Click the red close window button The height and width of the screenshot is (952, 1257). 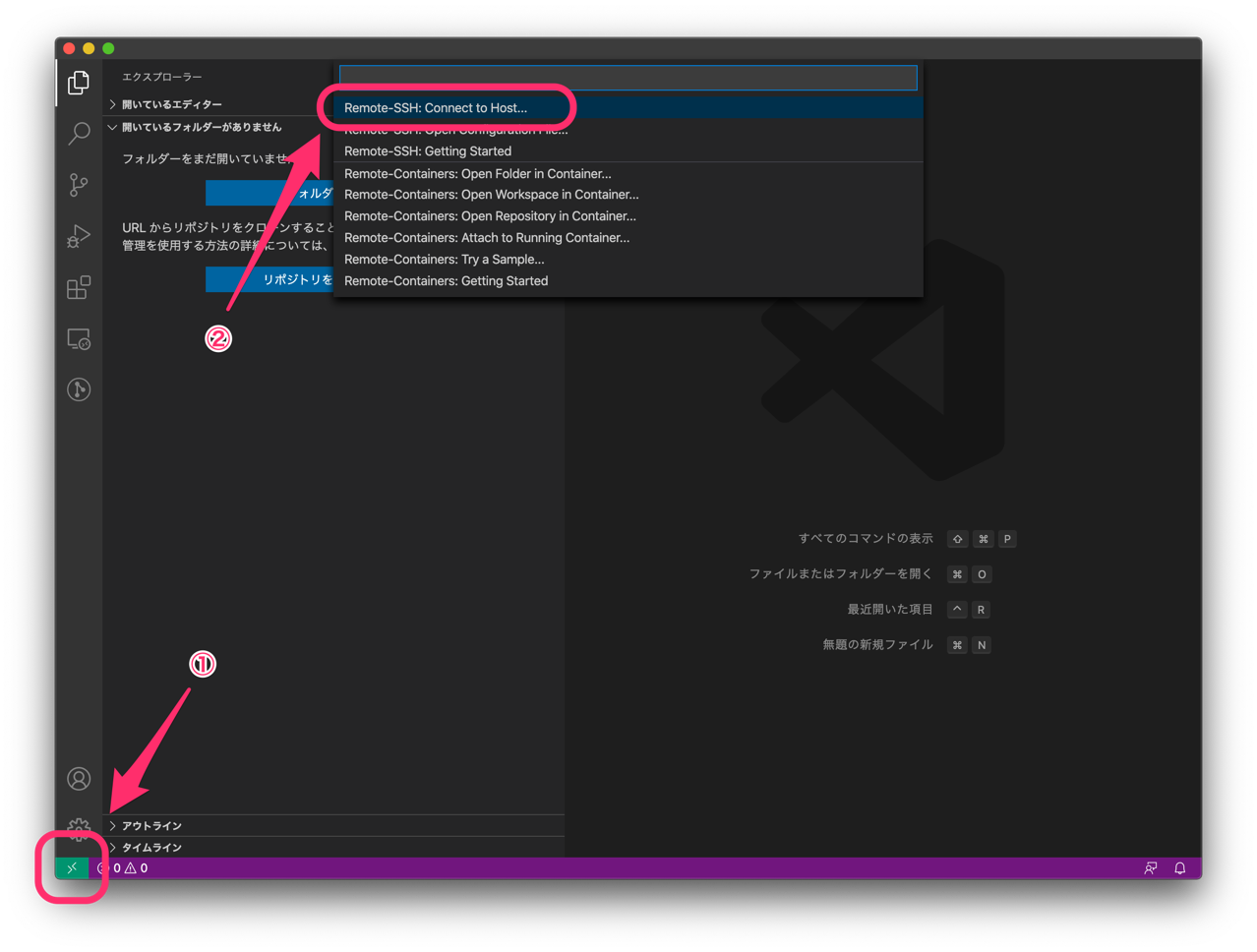pos(69,48)
